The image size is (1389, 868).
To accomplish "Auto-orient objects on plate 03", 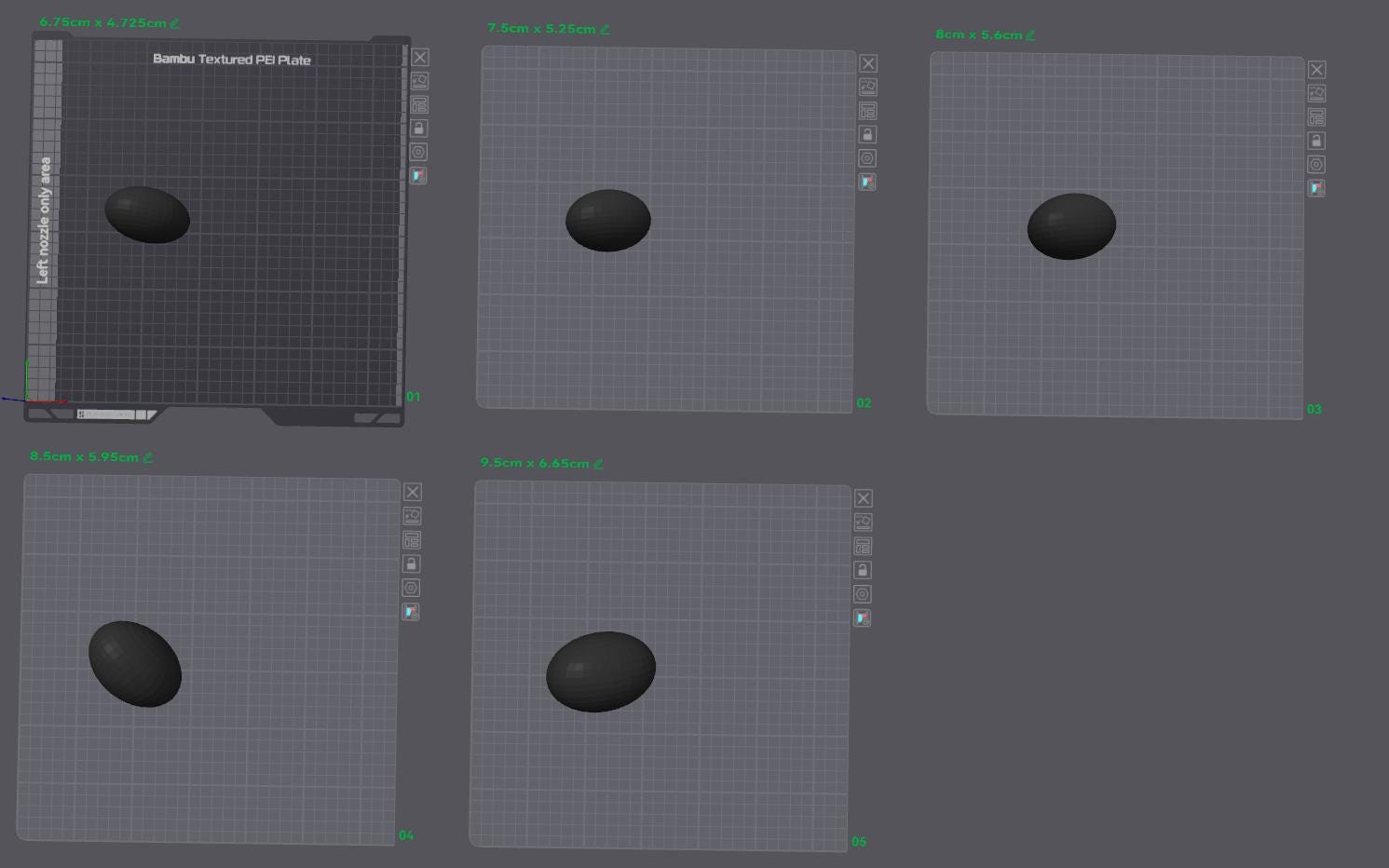I will coord(1316,93).
